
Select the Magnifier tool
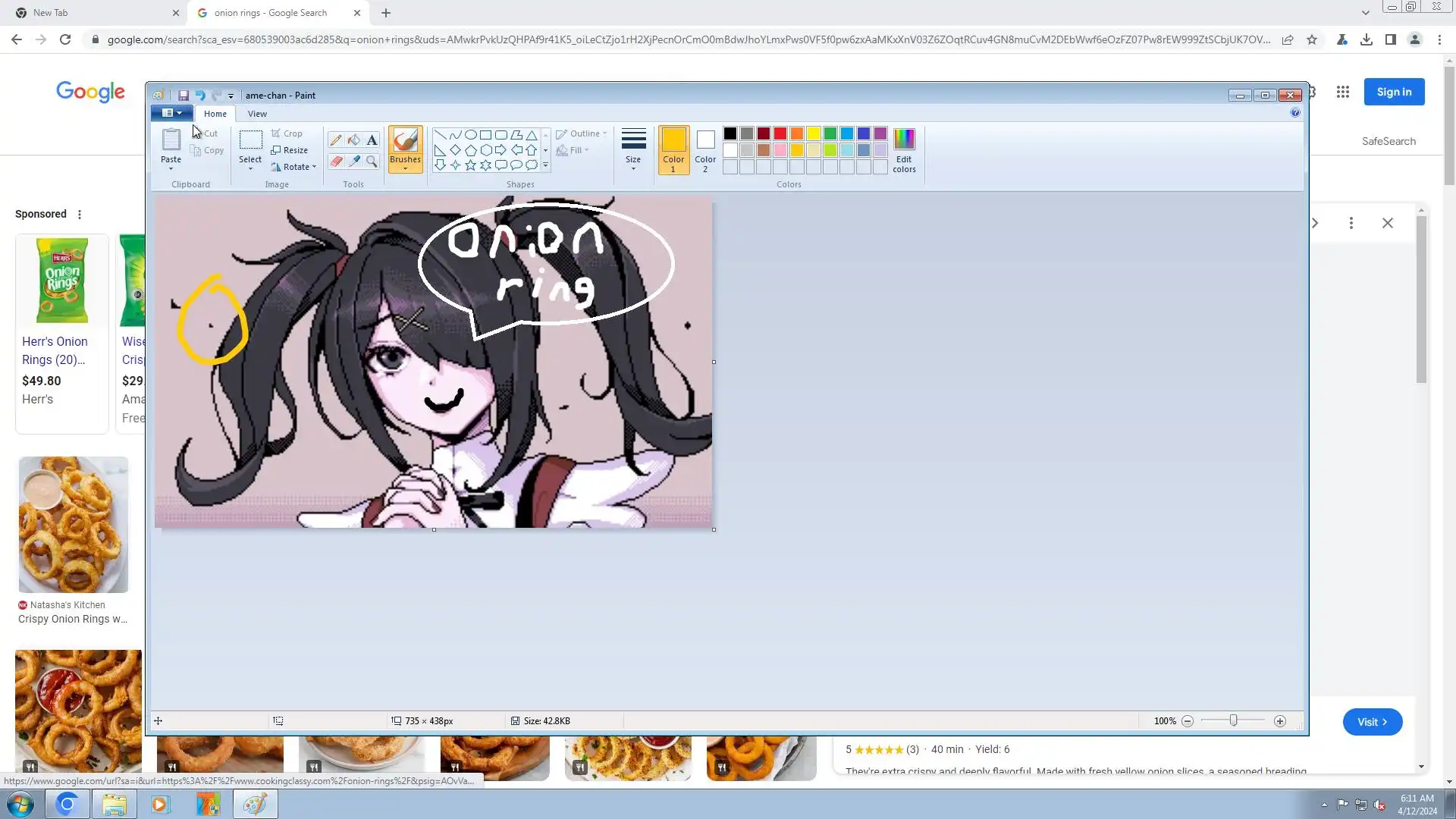tap(372, 162)
